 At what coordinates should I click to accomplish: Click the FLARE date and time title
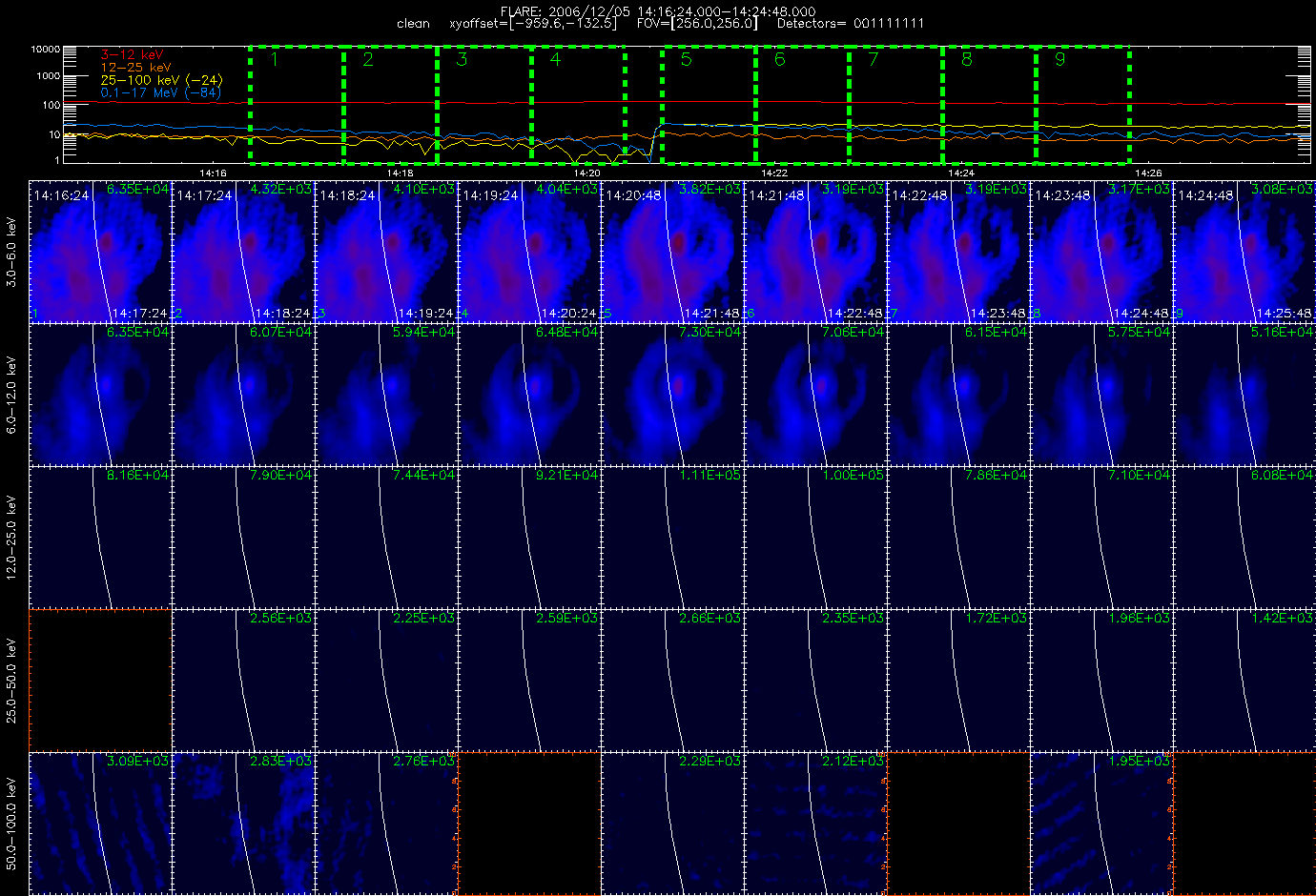pos(658,11)
